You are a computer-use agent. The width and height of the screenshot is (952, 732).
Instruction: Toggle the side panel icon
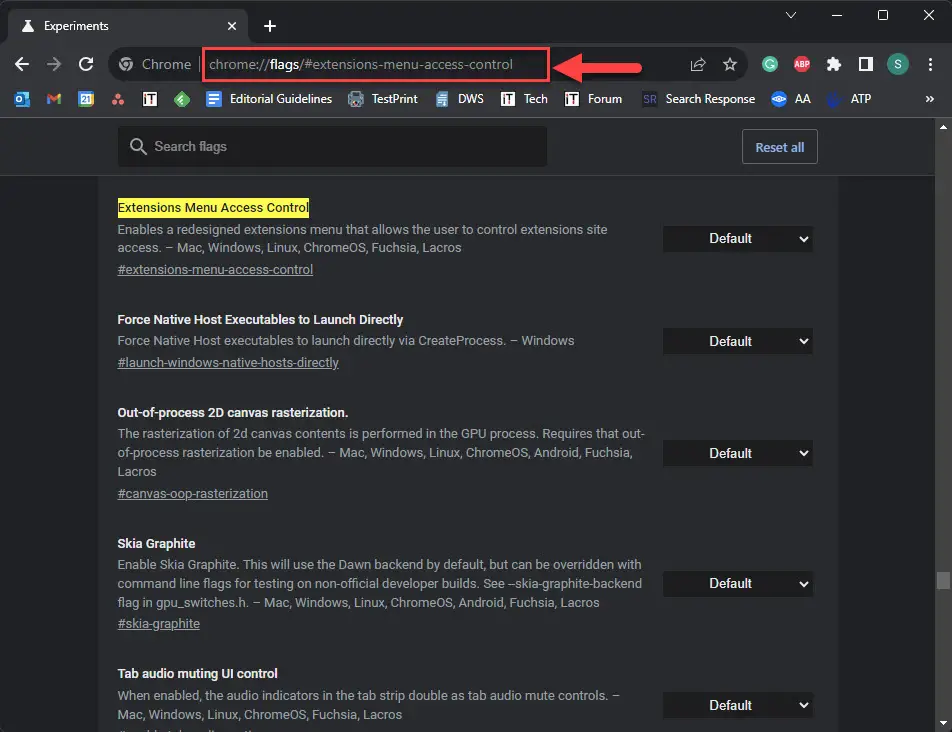(865, 64)
